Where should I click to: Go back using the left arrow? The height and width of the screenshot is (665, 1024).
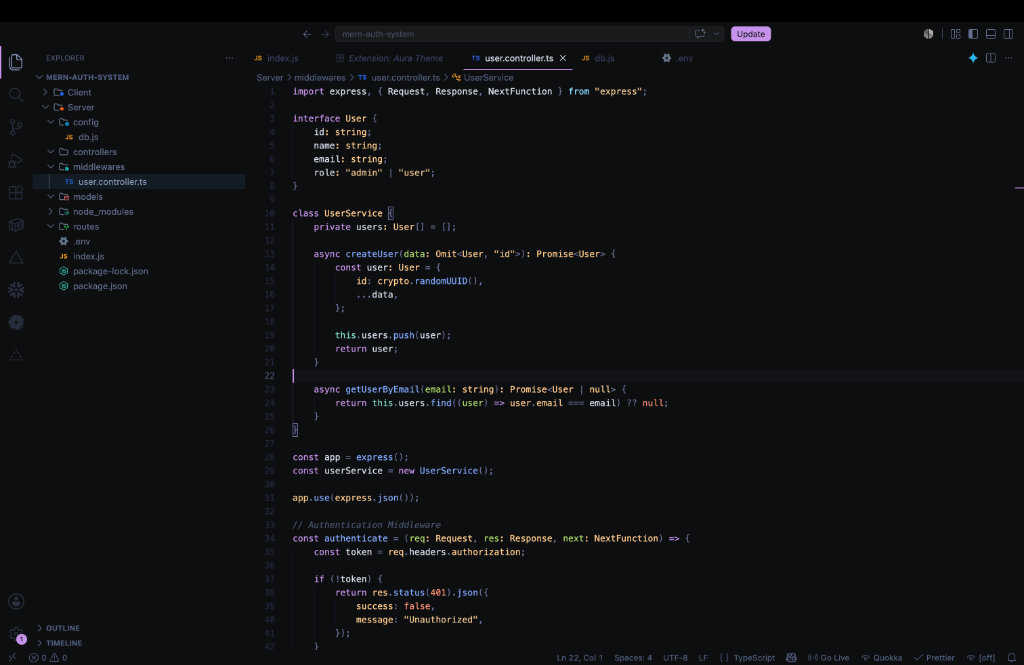tap(307, 34)
